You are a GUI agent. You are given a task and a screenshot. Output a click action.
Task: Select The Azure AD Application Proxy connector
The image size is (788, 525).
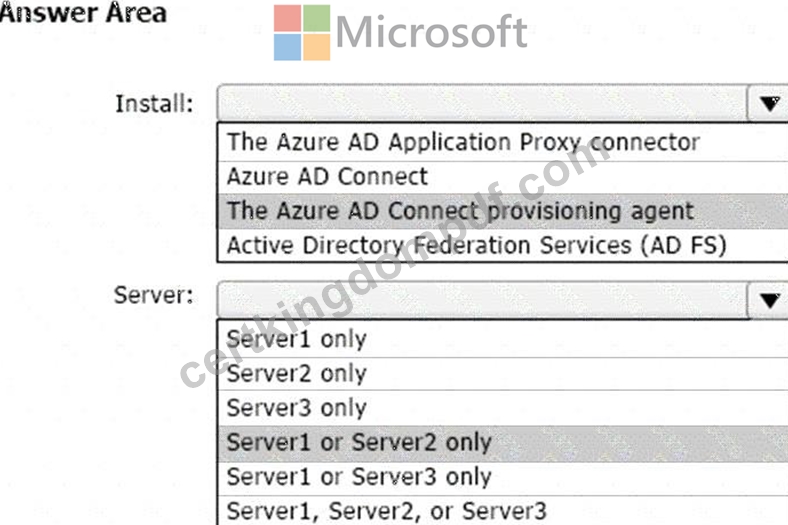click(x=503, y=142)
